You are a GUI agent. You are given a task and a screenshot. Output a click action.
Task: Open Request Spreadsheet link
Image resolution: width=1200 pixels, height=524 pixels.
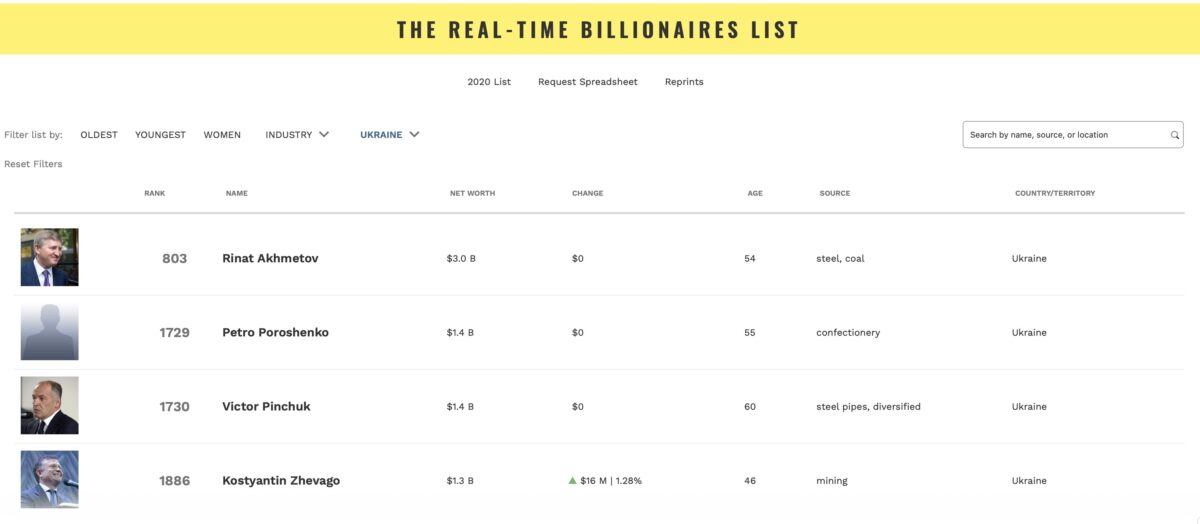pos(587,82)
